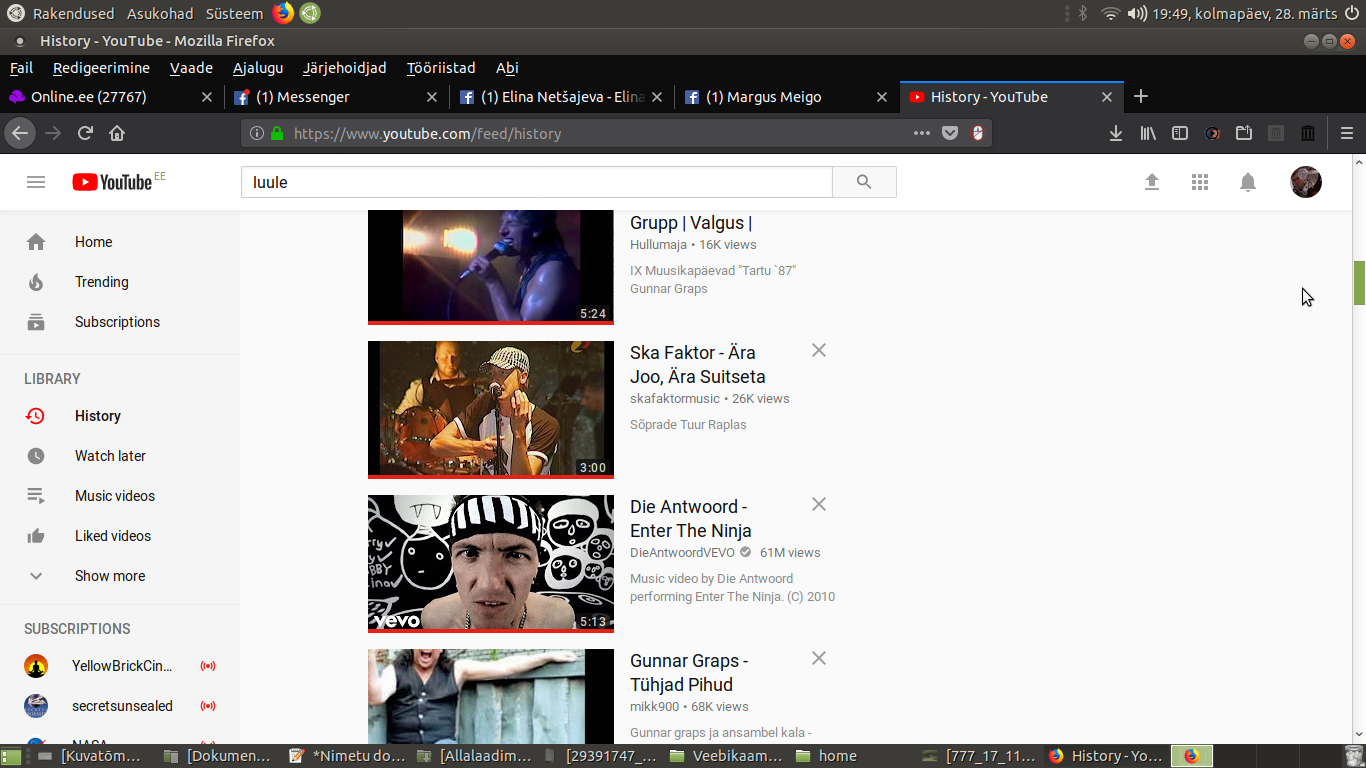Launch Firefox from top panel icon
1366x768 pixels.
pyautogui.click(x=283, y=13)
